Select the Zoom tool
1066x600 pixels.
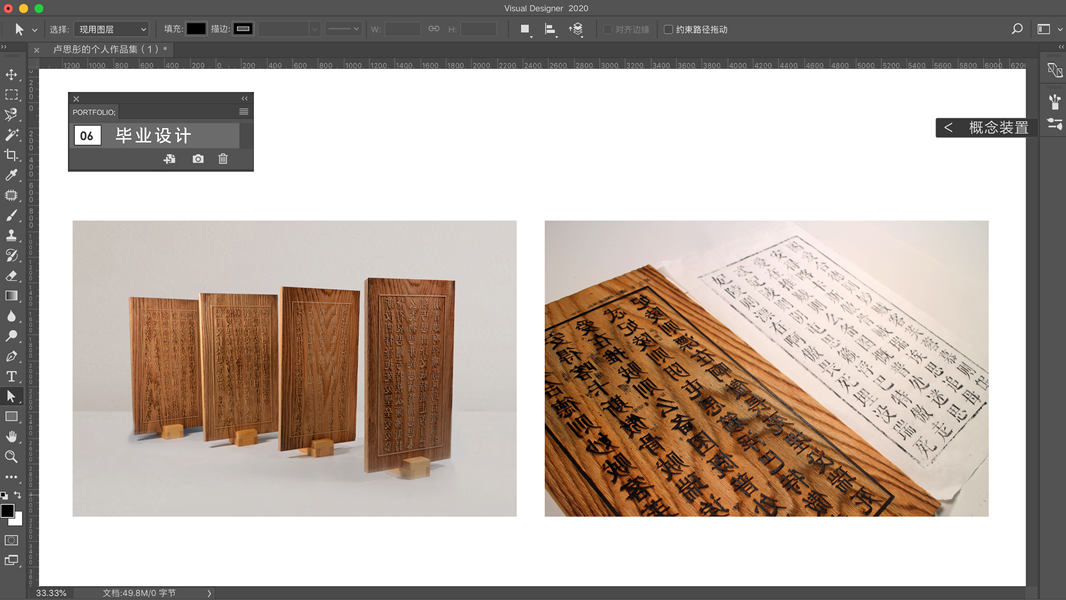click(12, 457)
